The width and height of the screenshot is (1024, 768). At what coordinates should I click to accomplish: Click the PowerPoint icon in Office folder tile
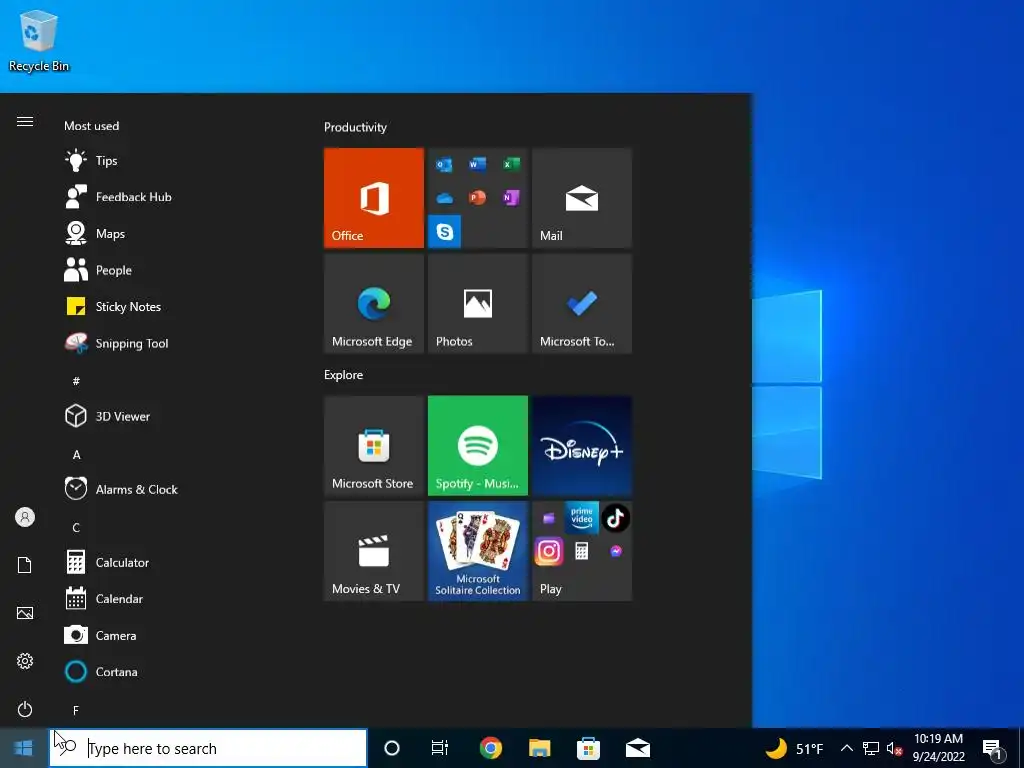click(x=477, y=197)
